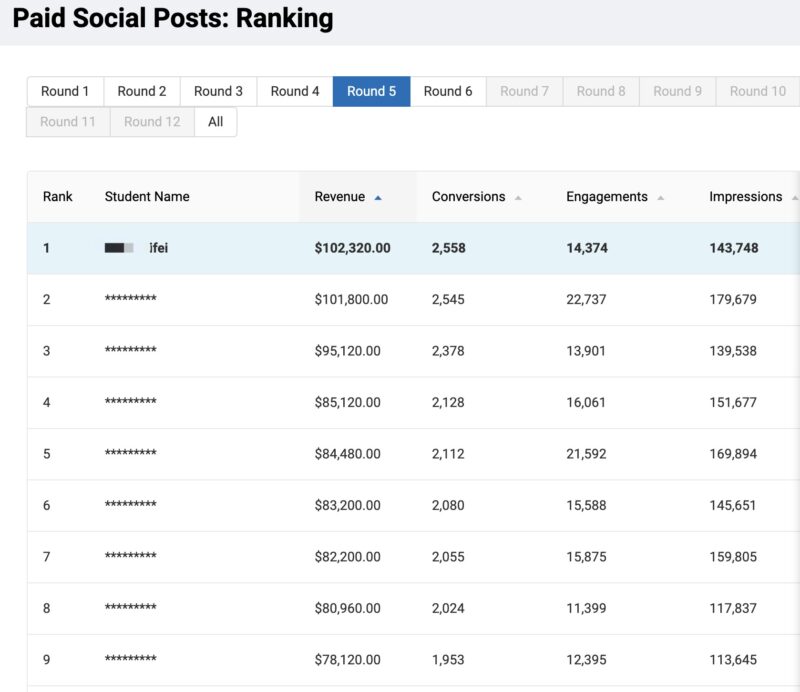
Task: Select revenue cell $80,960.00
Action: pyautogui.click(x=347, y=608)
